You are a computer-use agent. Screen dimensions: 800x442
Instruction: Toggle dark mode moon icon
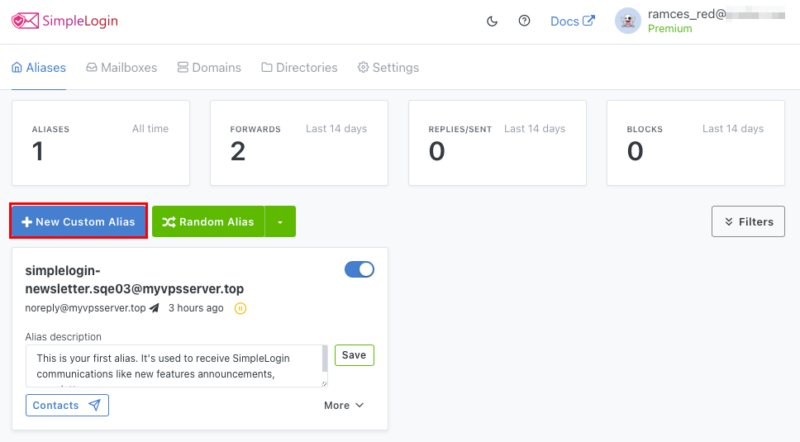point(492,21)
